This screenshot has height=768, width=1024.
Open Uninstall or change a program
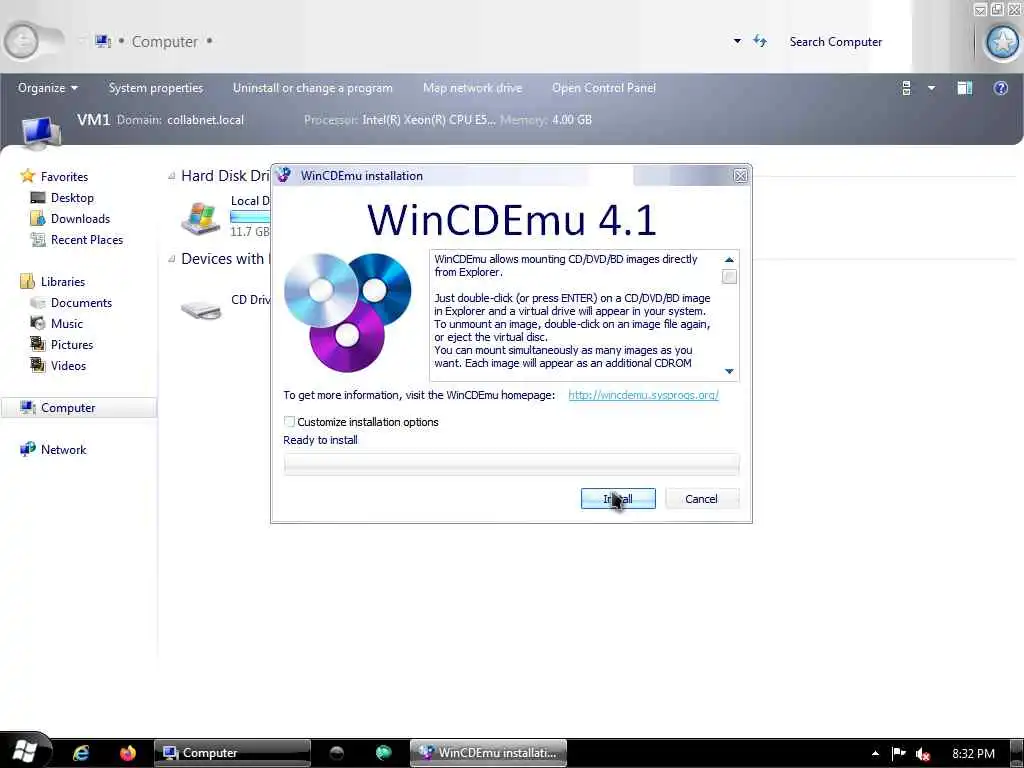click(x=313, y=88)
